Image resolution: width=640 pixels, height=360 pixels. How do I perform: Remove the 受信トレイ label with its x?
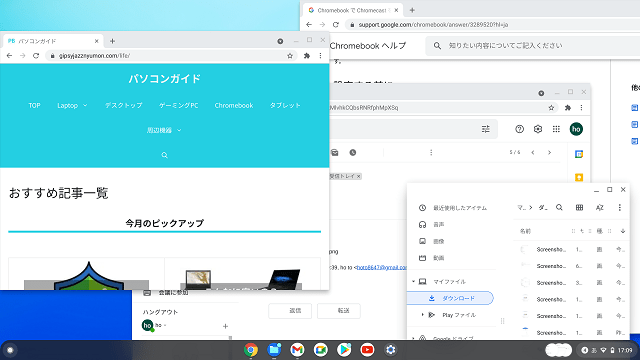(358, 176)
